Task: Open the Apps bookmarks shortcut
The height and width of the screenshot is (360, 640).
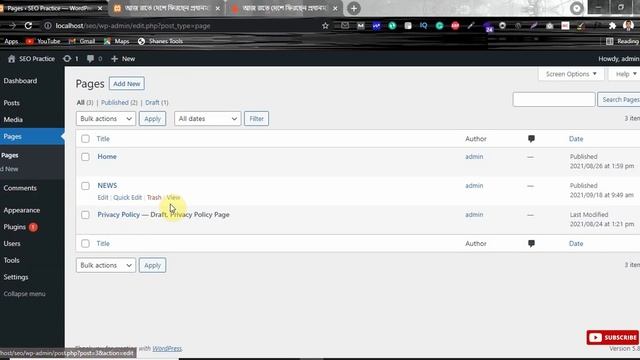Action: (11, 41)
